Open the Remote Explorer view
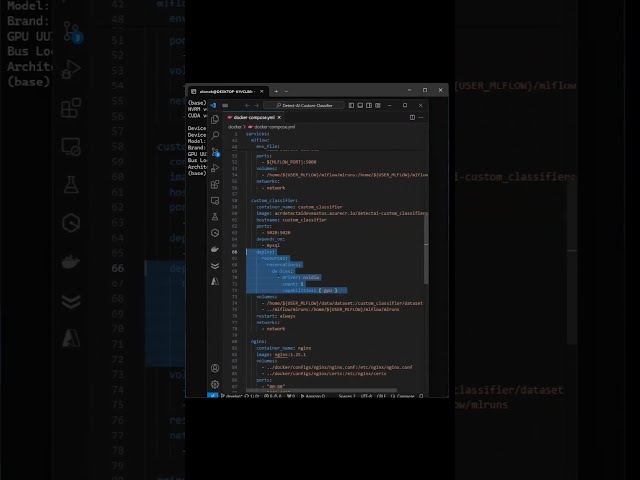This screenshot has width=640, height=480. [215, 201]
